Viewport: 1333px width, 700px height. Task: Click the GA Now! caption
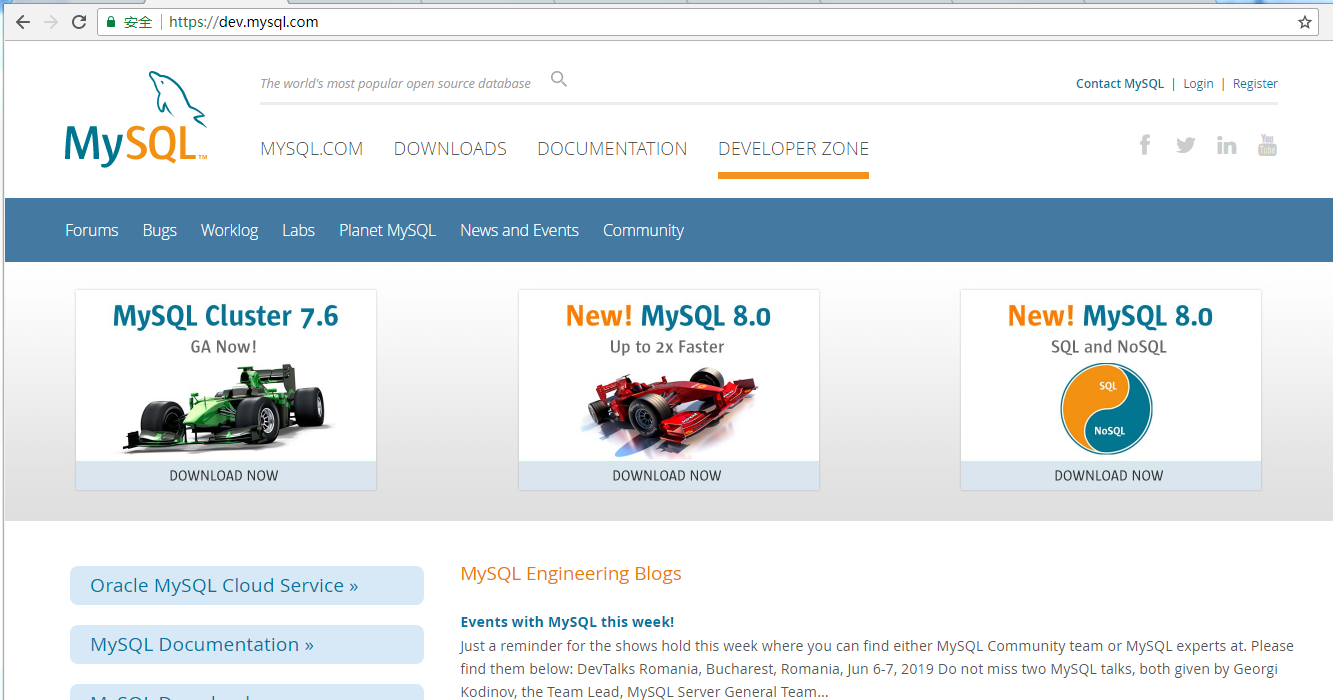click(224, 347)
